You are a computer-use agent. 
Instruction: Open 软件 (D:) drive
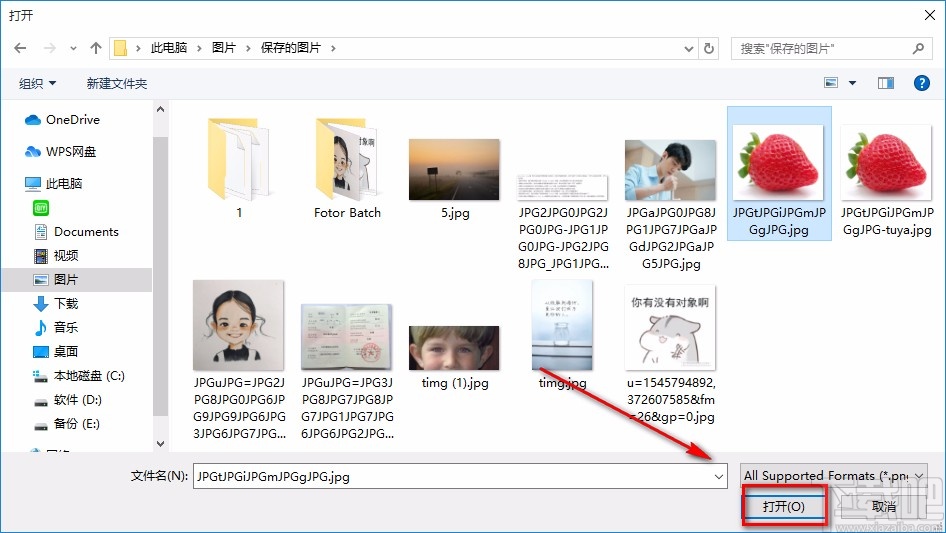[x=68, y=400]
